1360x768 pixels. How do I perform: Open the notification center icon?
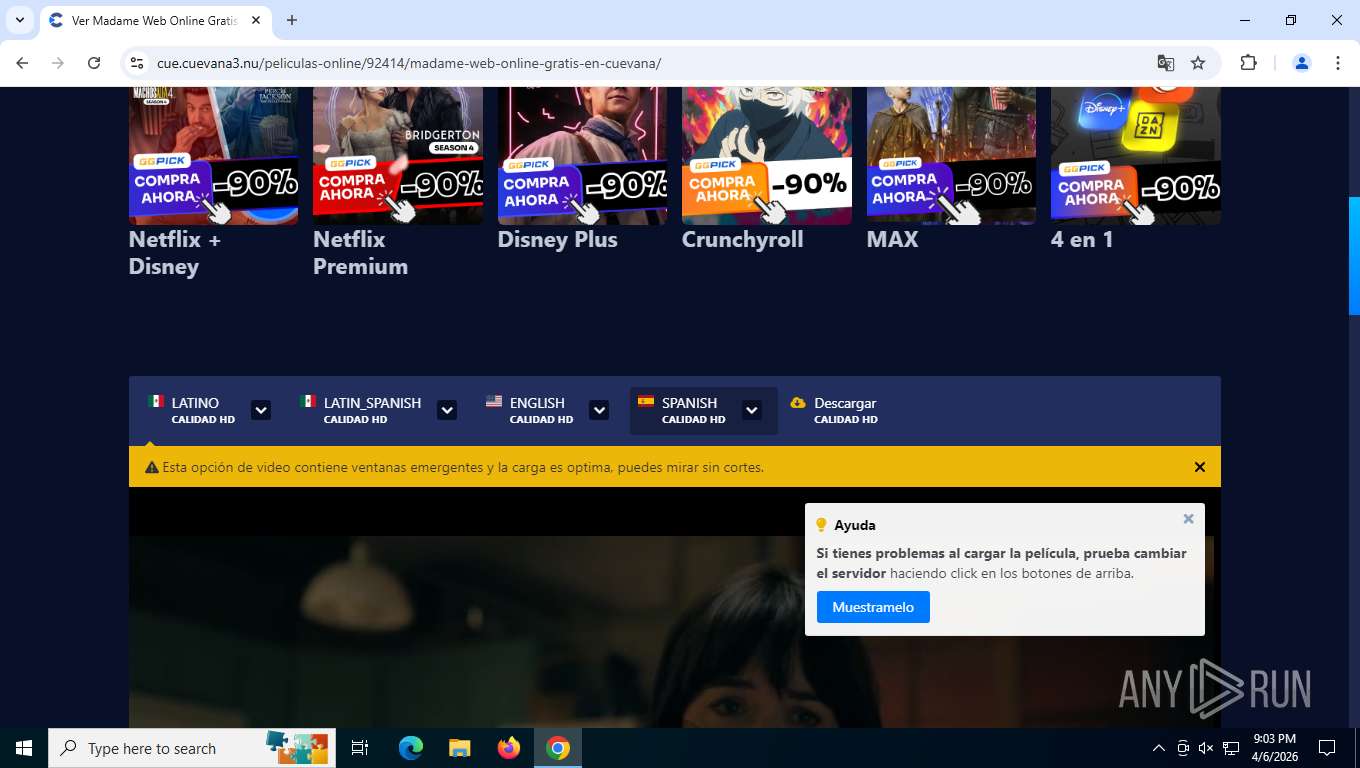(1327, 748)
